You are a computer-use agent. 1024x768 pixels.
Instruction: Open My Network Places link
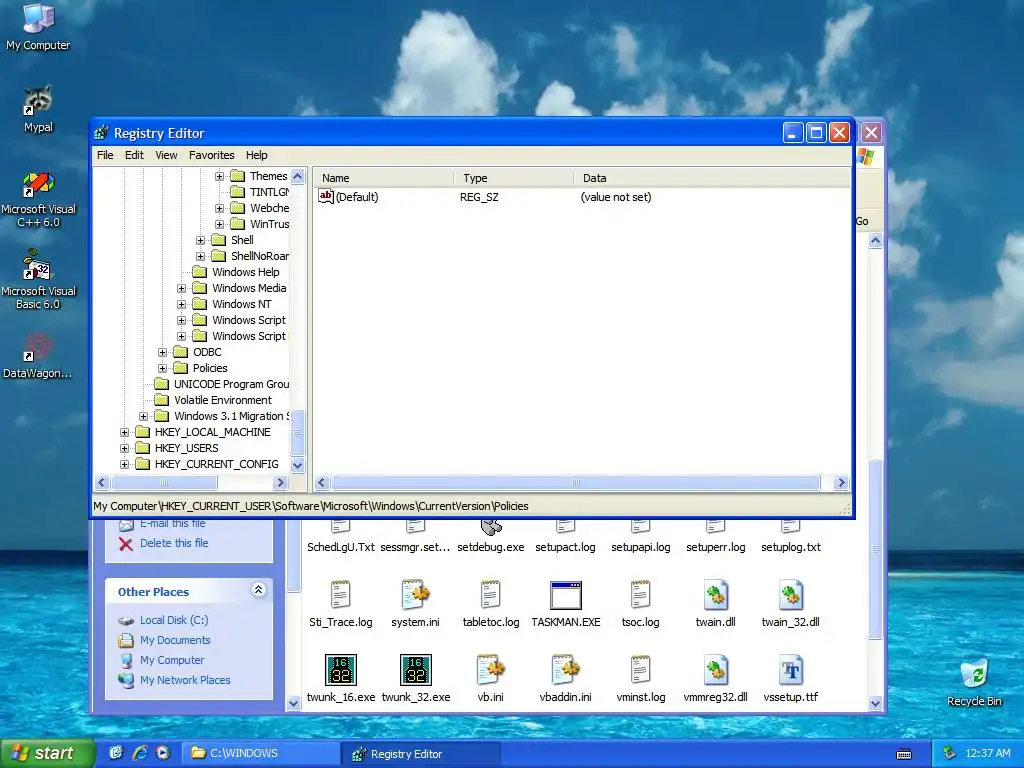(x=185, y=680)
